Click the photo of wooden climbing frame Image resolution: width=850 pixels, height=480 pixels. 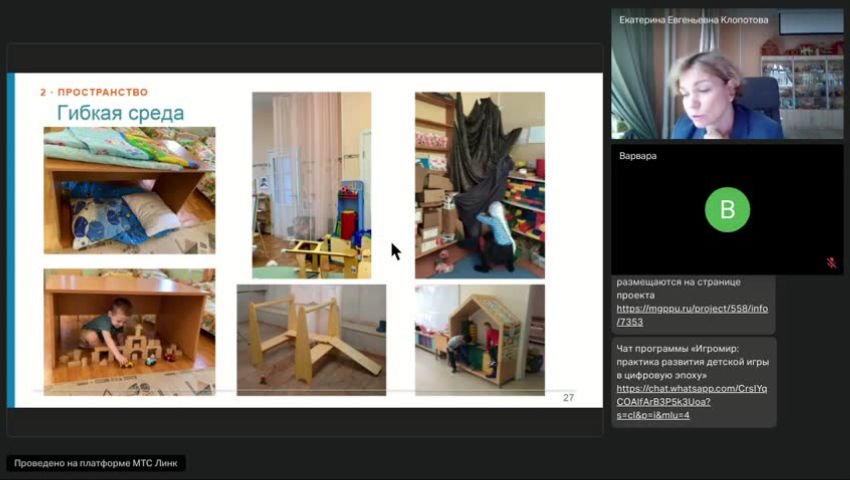point(312,340)
